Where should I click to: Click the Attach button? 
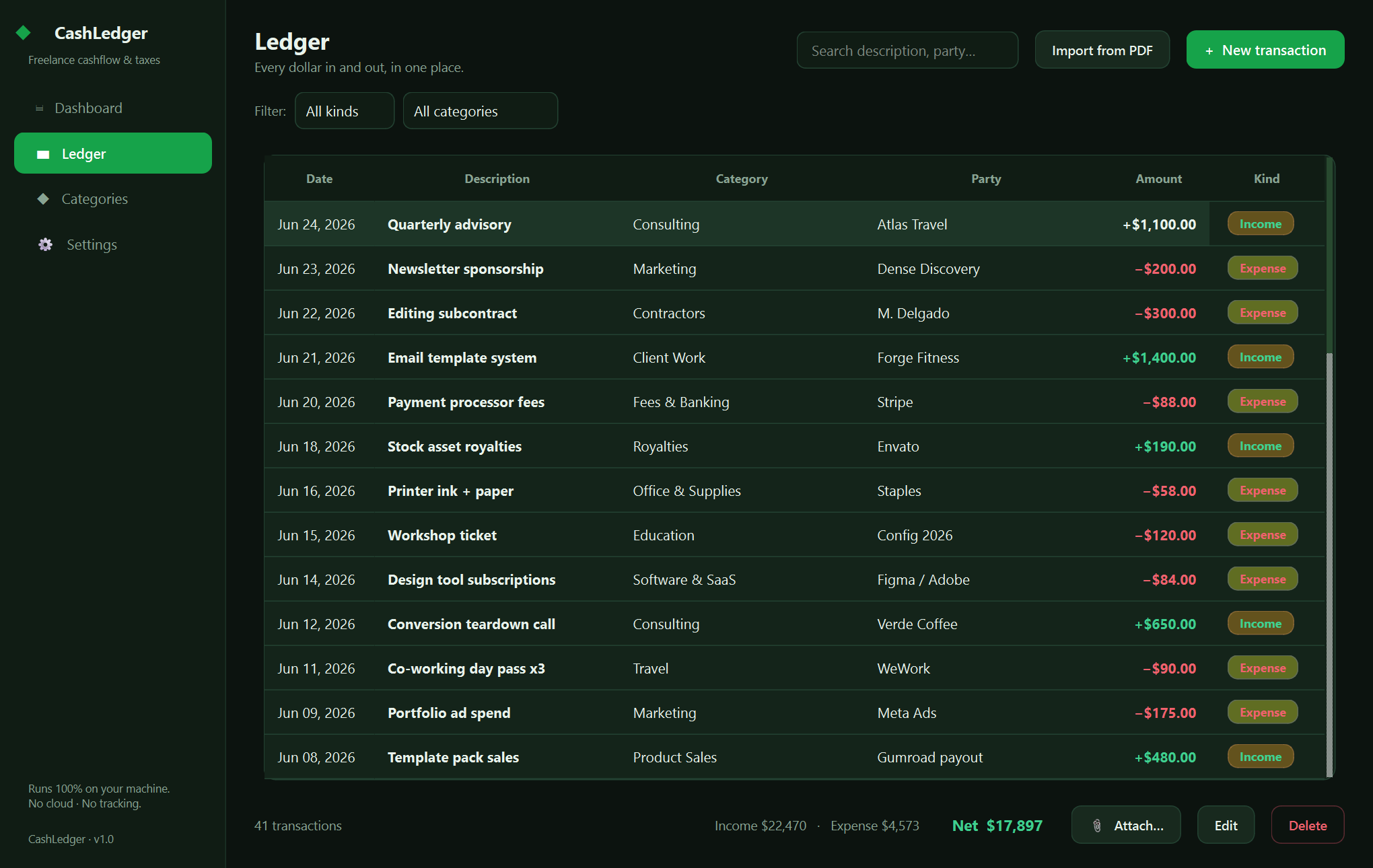[1126, 825]
